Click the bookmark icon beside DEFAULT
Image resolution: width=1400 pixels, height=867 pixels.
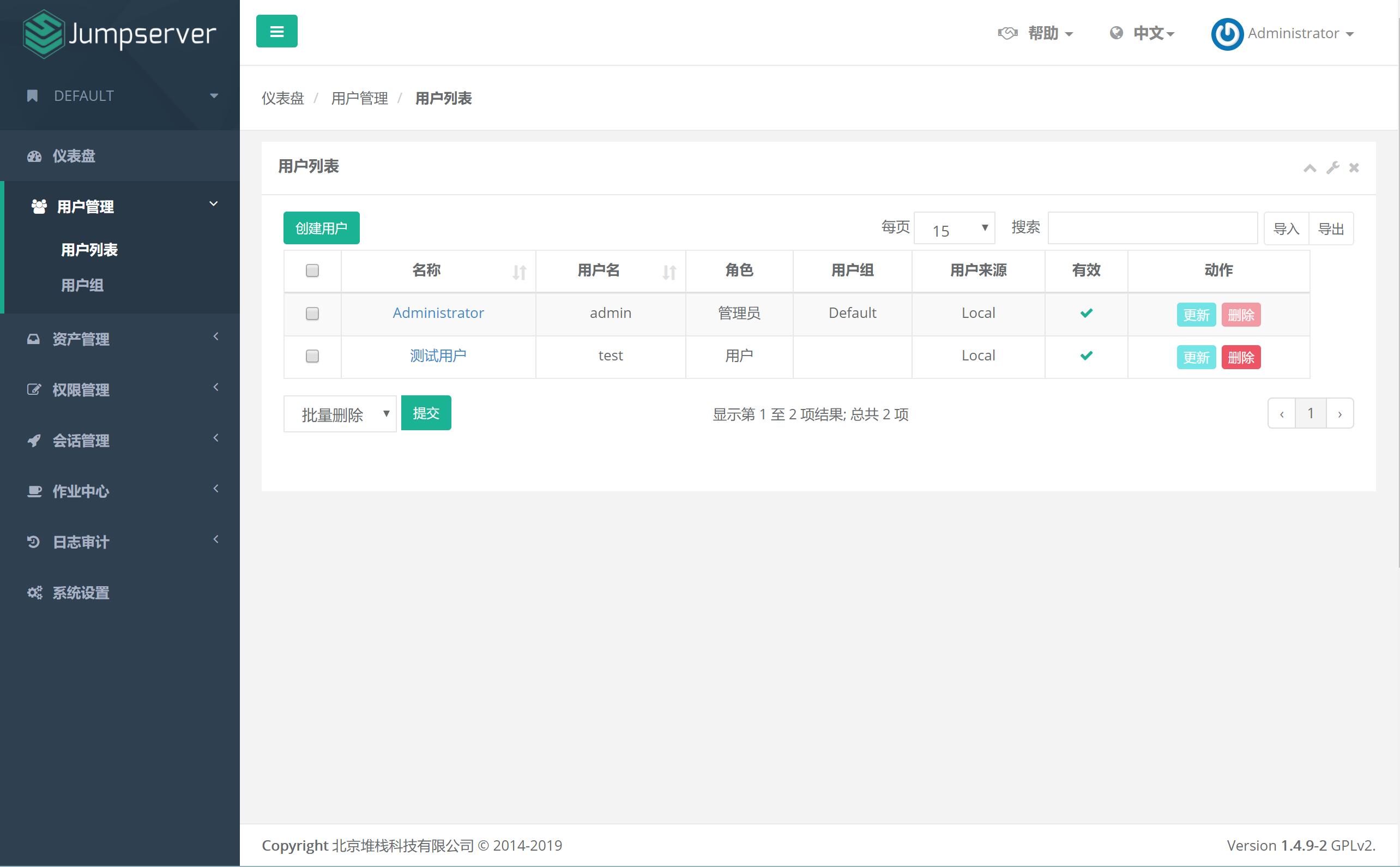click(33, 96)
